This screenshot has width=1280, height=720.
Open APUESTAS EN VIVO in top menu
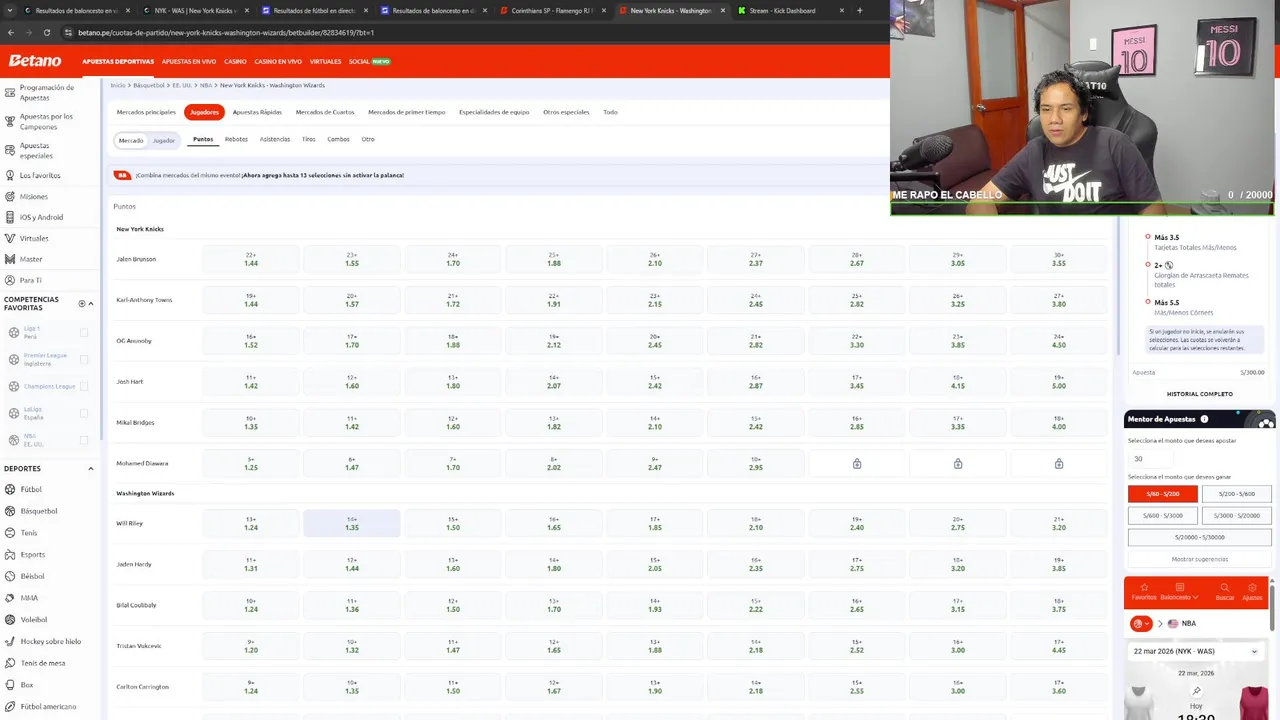(x=189, y=61)
